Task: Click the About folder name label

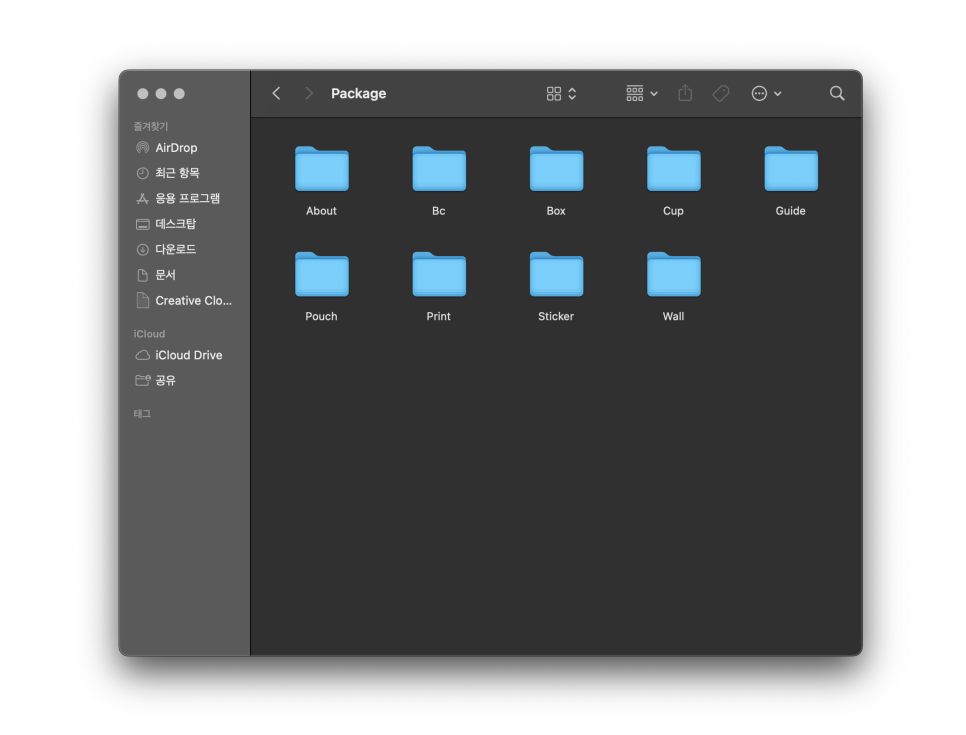Action: 322,211
